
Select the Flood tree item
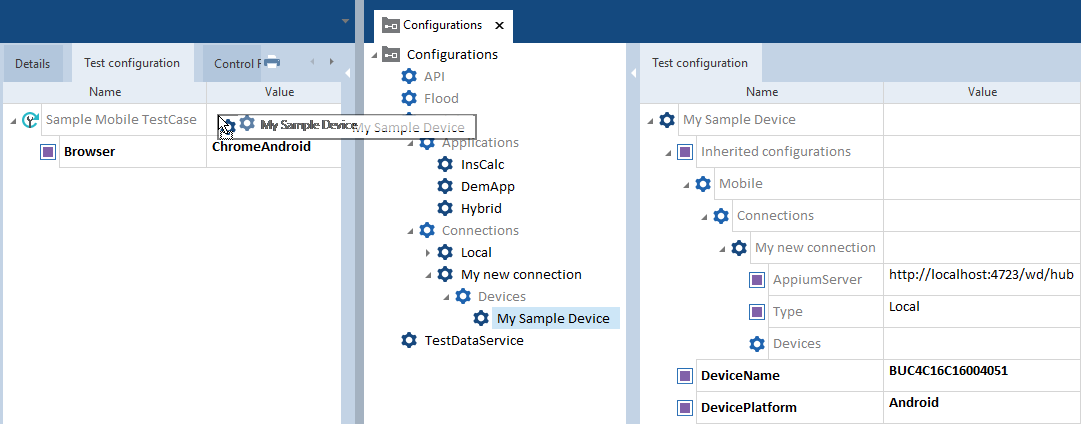coord(441,99)
